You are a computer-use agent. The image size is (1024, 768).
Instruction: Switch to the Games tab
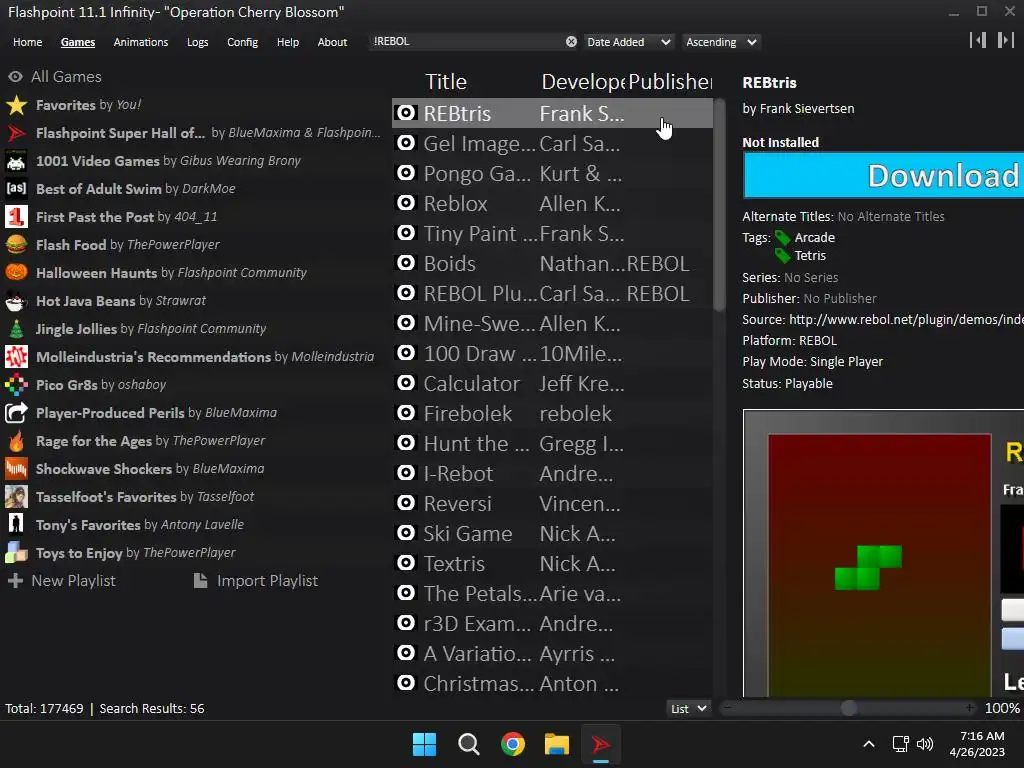[78, 42]
